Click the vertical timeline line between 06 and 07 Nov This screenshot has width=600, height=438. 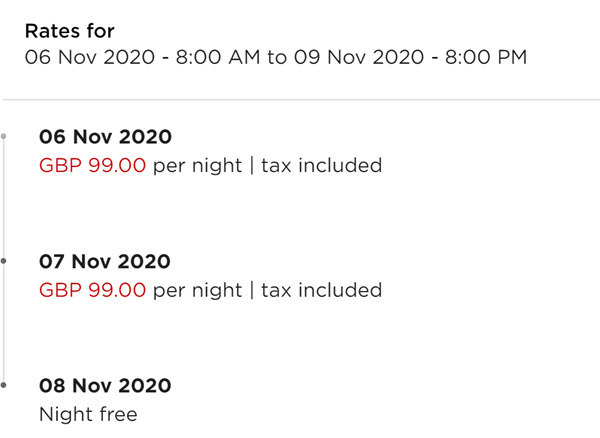pyautogui.click(x=4, y=199)
